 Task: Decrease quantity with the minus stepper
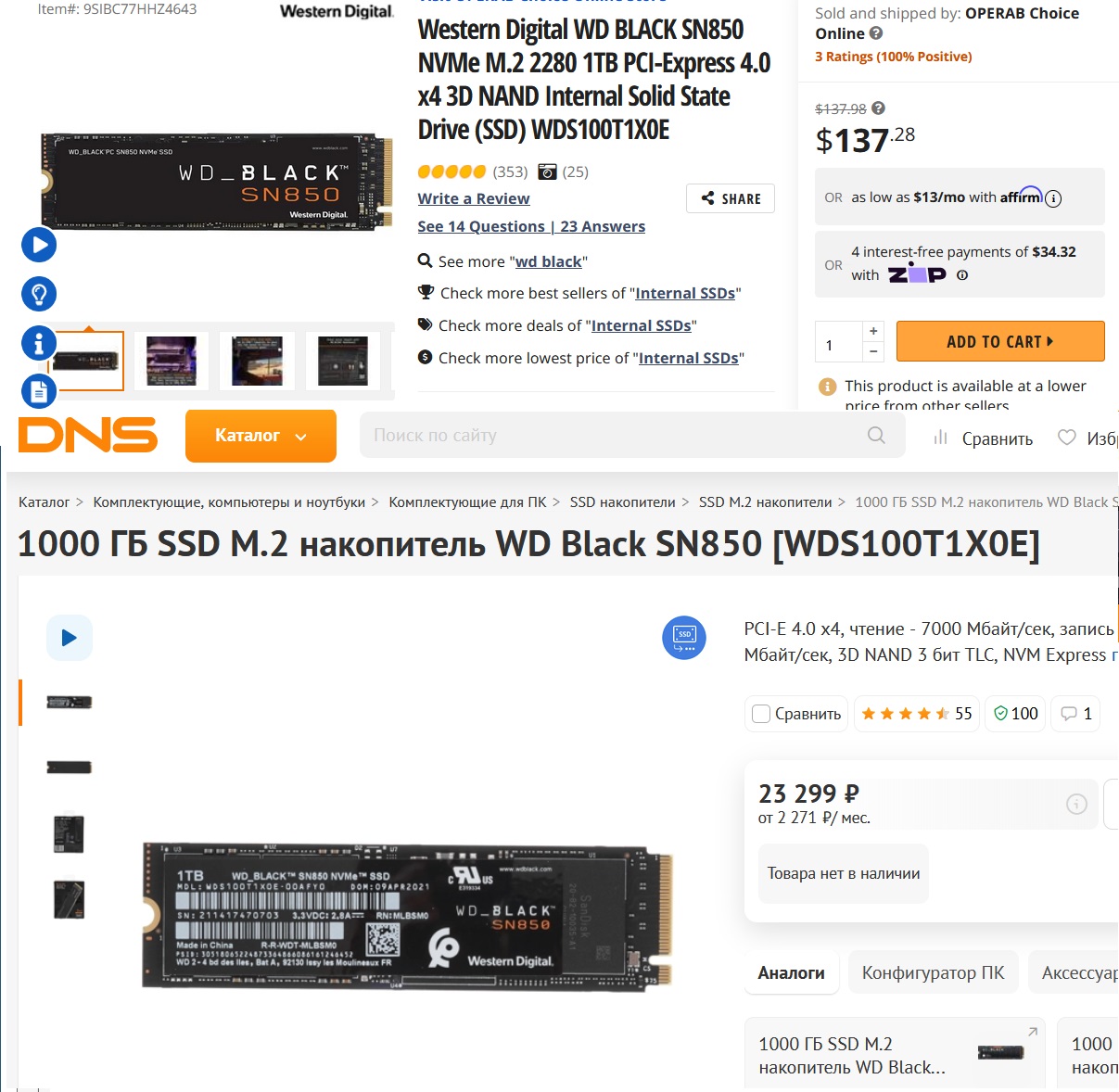873,351
